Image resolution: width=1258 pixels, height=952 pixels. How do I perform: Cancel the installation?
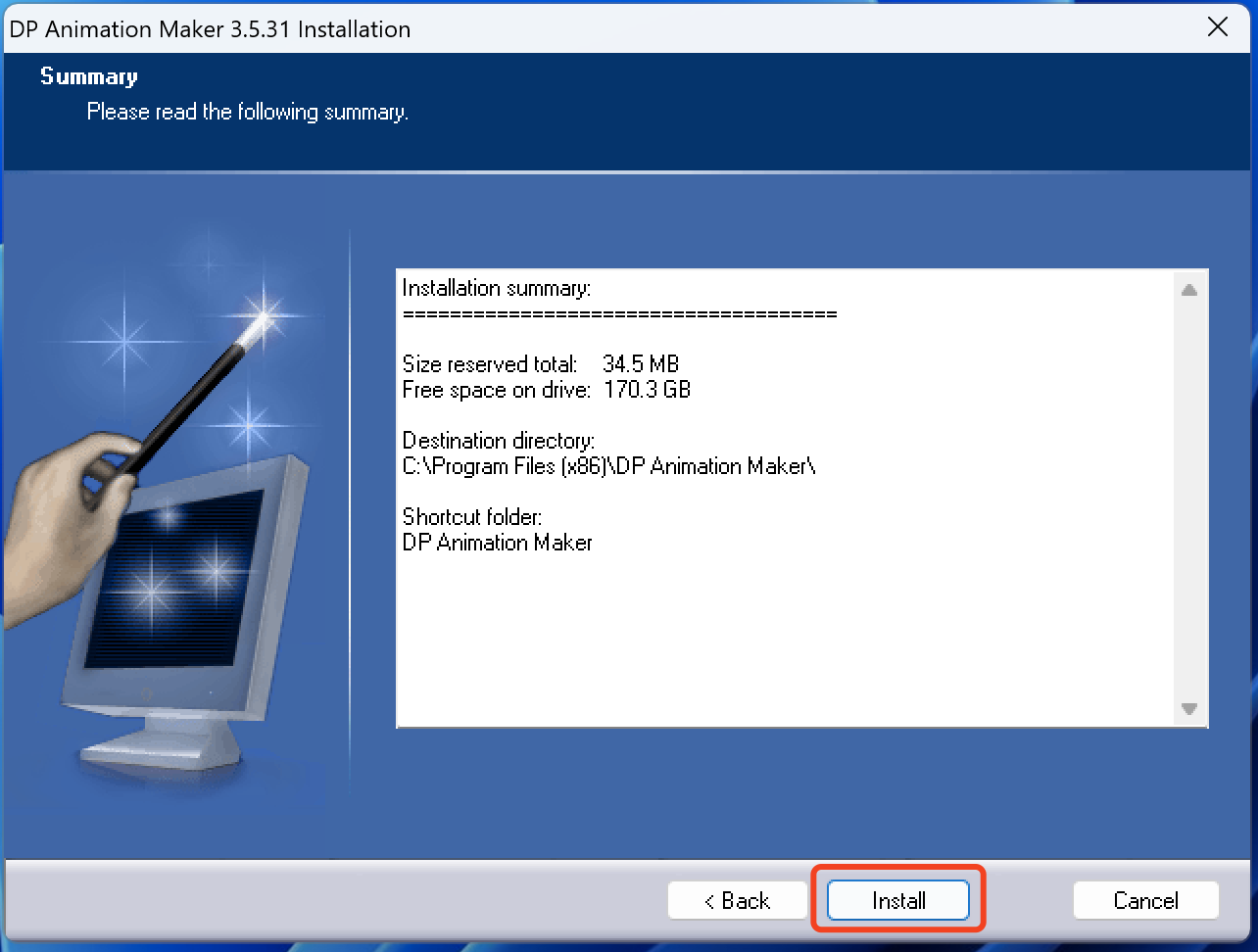[x=1145, y=900]
